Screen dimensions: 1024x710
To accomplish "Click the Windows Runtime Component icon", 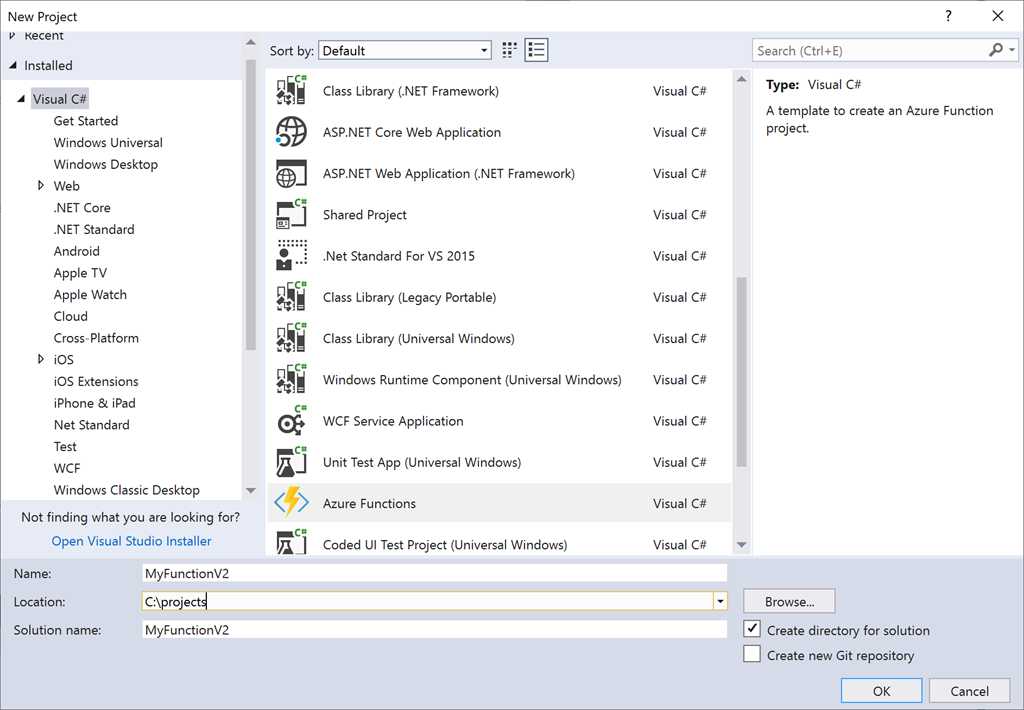I will [291, 379].
